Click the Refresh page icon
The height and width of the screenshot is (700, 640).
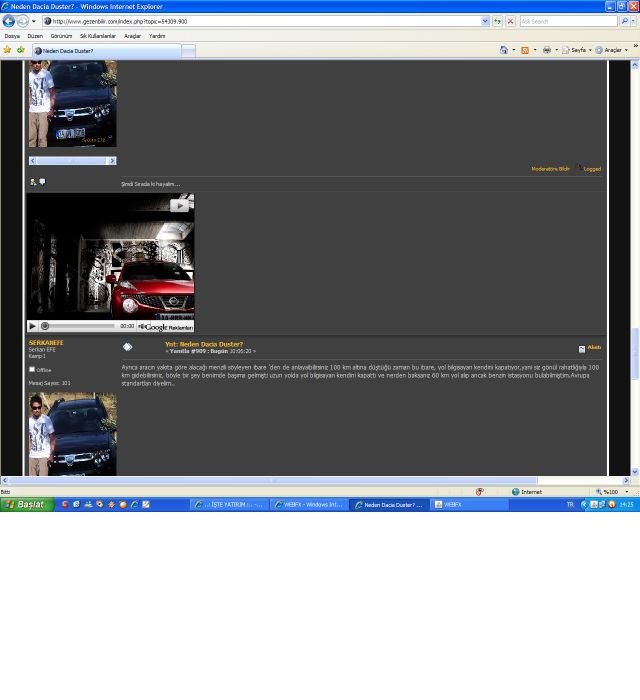(x=497, y=21)
